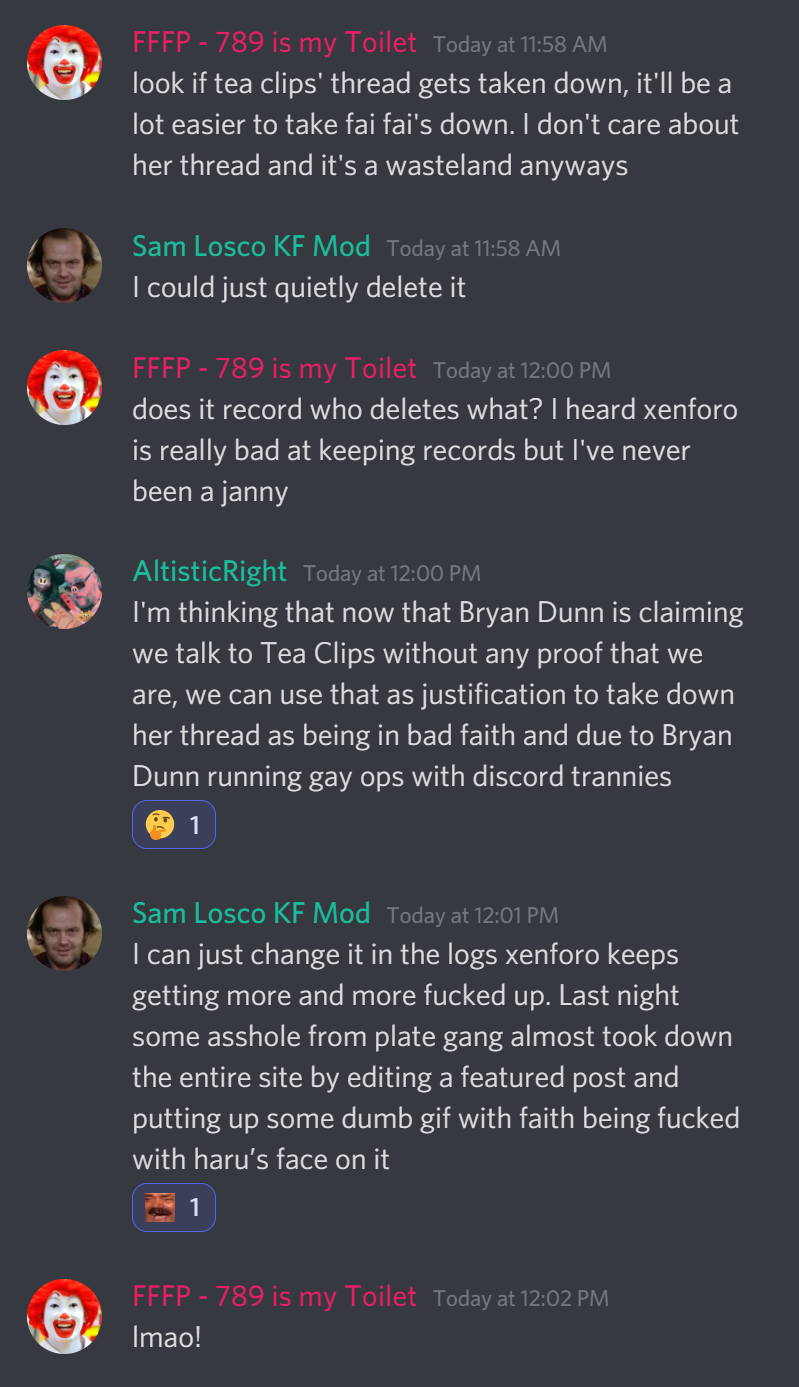This screenshot has width=799, height=1387.
Task: Toggle the face emoji reaction under Sam Losco's message
Action: 174,1207
